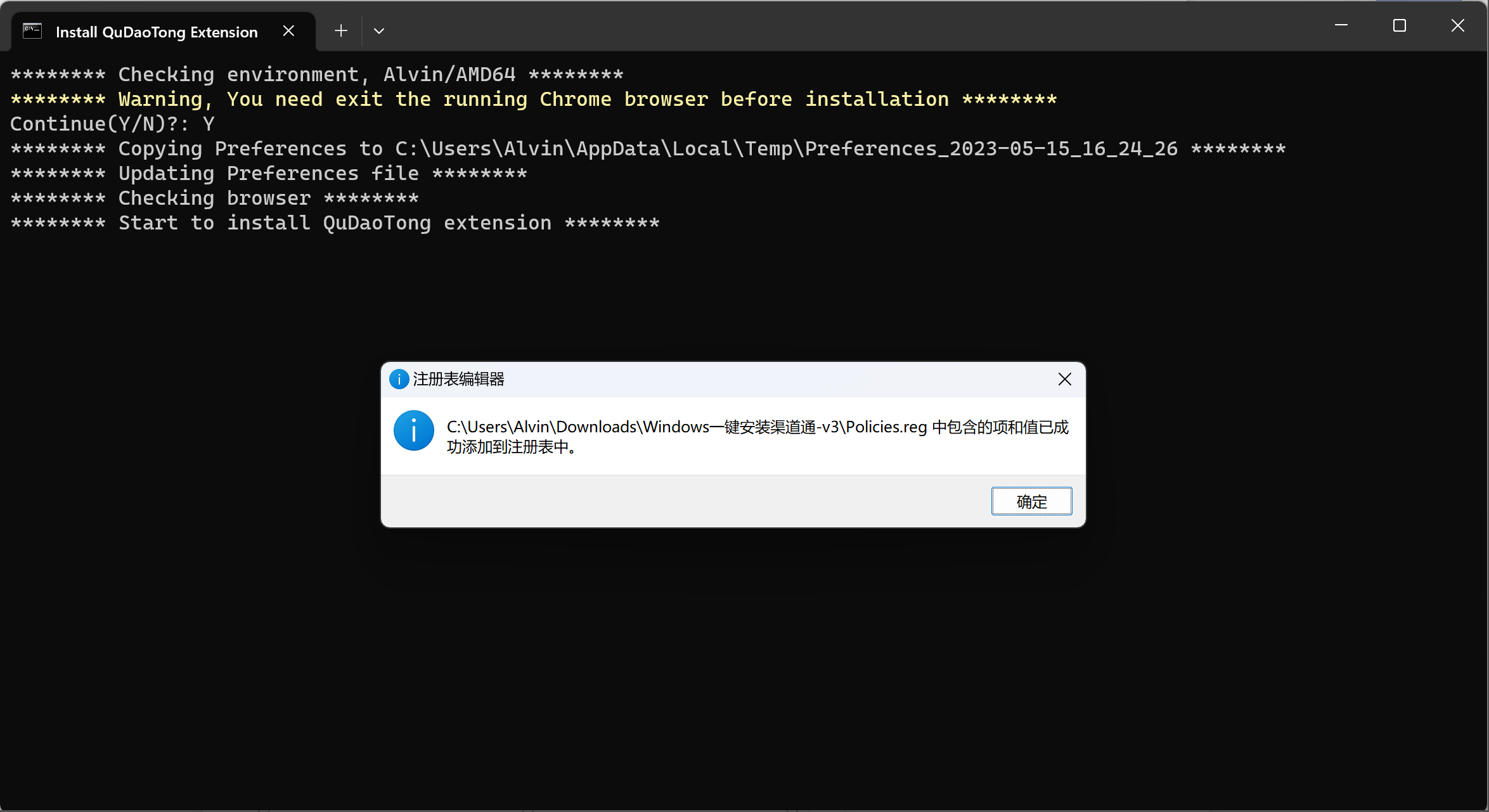This screenshot has height=812, width=1489.
Task: Click the Updating Preferences file line
Action: click(x=269, y=173)
